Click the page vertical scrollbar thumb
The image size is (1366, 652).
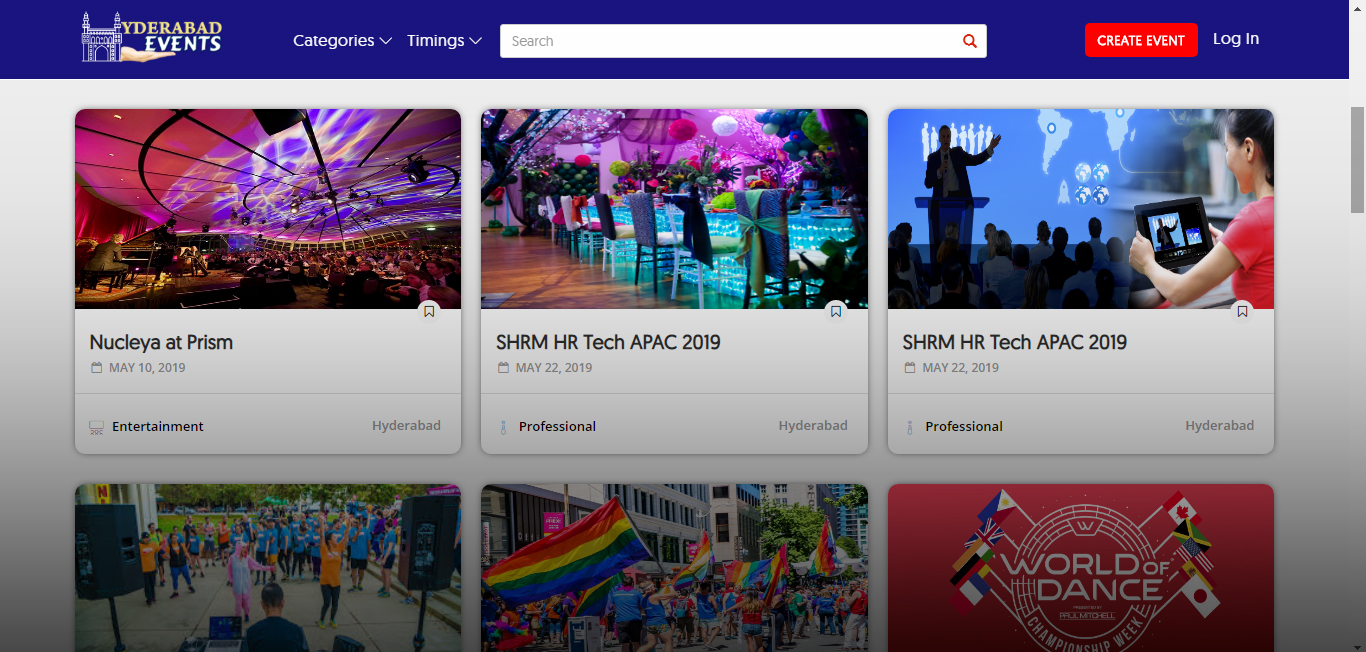click(1357, 160)
